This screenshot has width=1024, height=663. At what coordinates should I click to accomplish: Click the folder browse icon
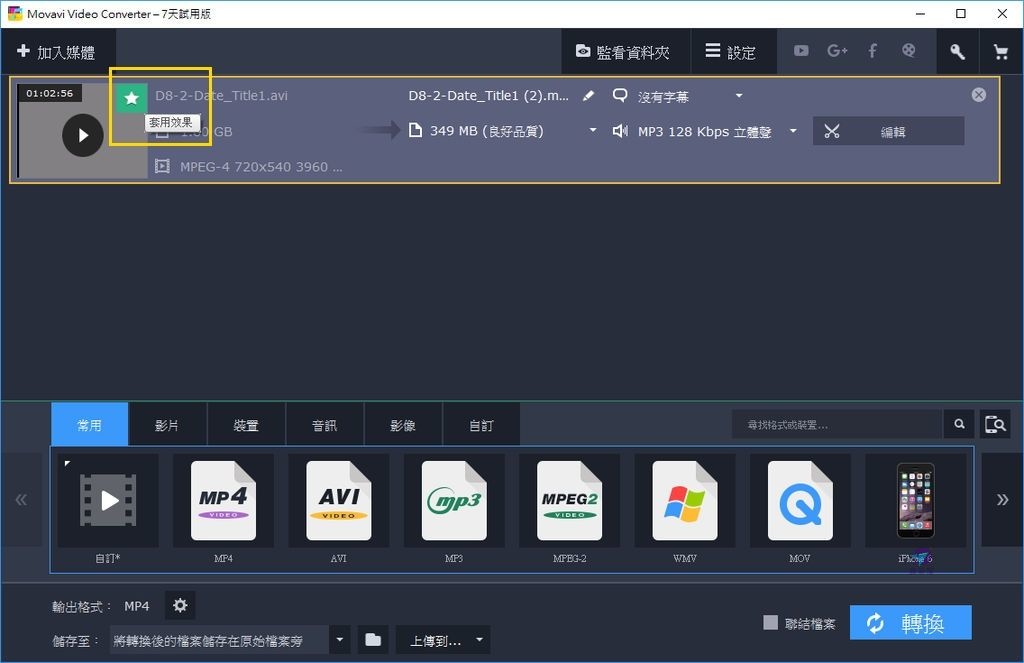tap(373, 639)
